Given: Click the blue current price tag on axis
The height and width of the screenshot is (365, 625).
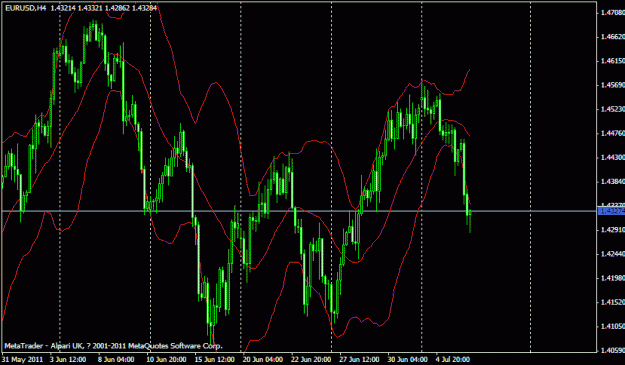Looking at the screenshot, I should tap(611, 211).
